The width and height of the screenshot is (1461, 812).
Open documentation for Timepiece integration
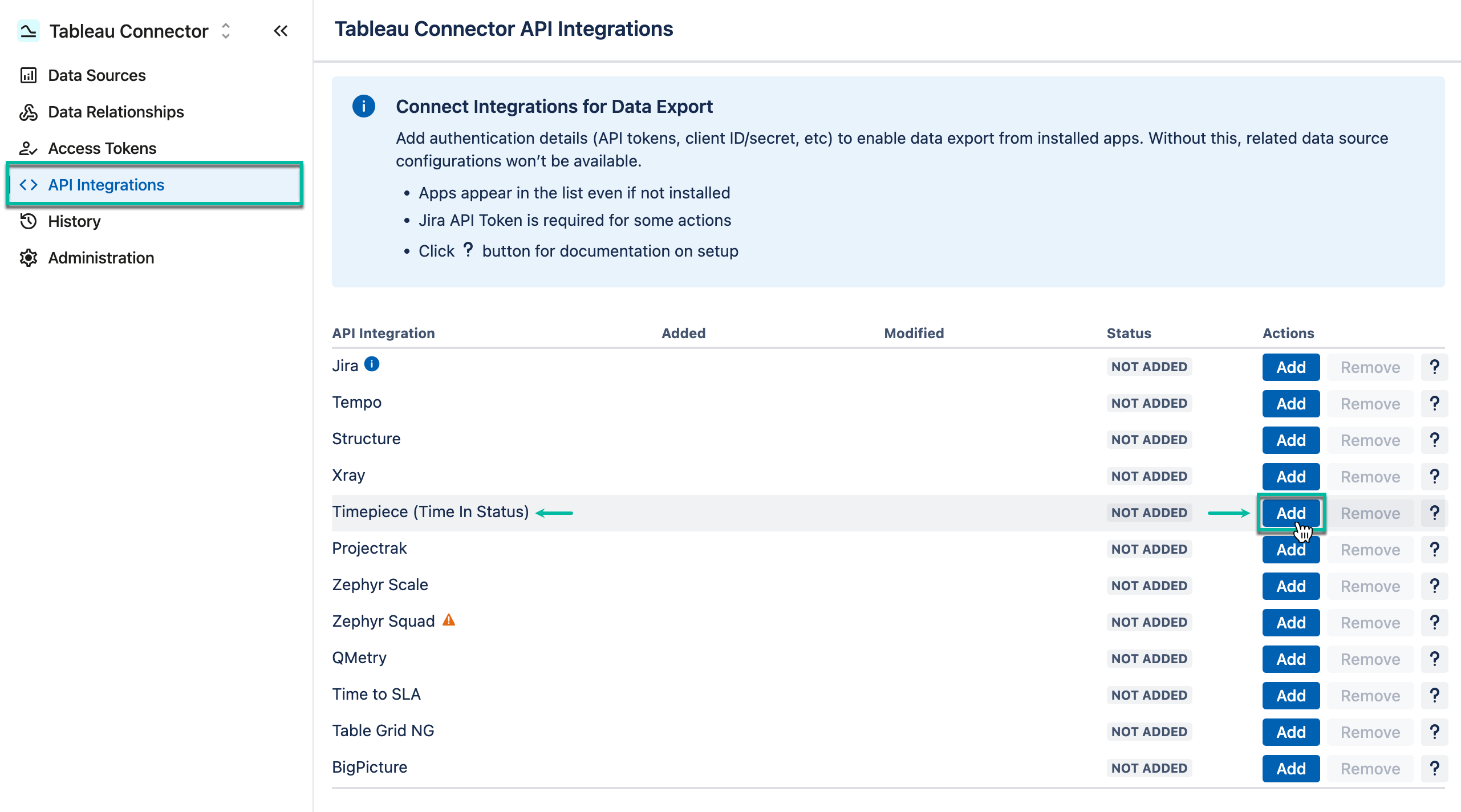pyautogui.click(x=1435, y=513)
